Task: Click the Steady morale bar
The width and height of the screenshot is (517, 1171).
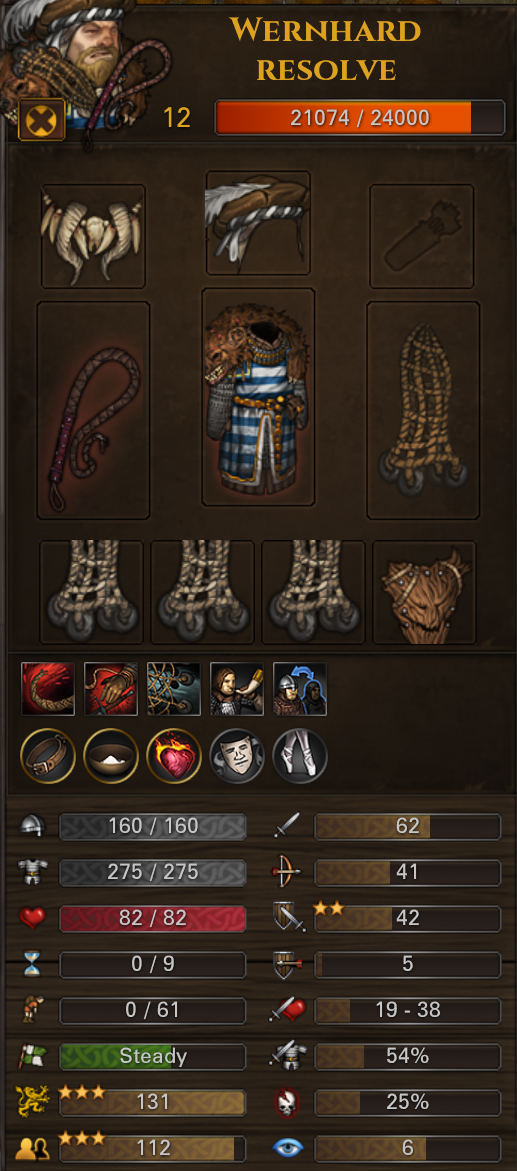Action: point(152,1056)
